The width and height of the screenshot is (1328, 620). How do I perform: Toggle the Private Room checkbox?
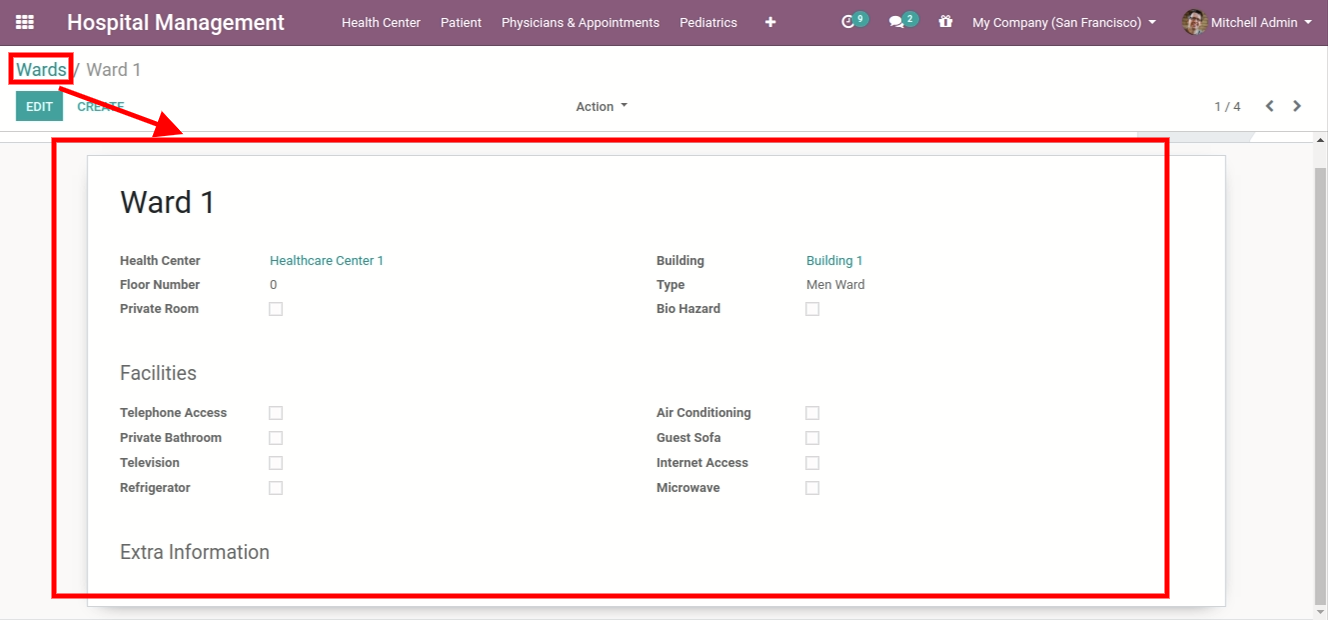(276, 309)
